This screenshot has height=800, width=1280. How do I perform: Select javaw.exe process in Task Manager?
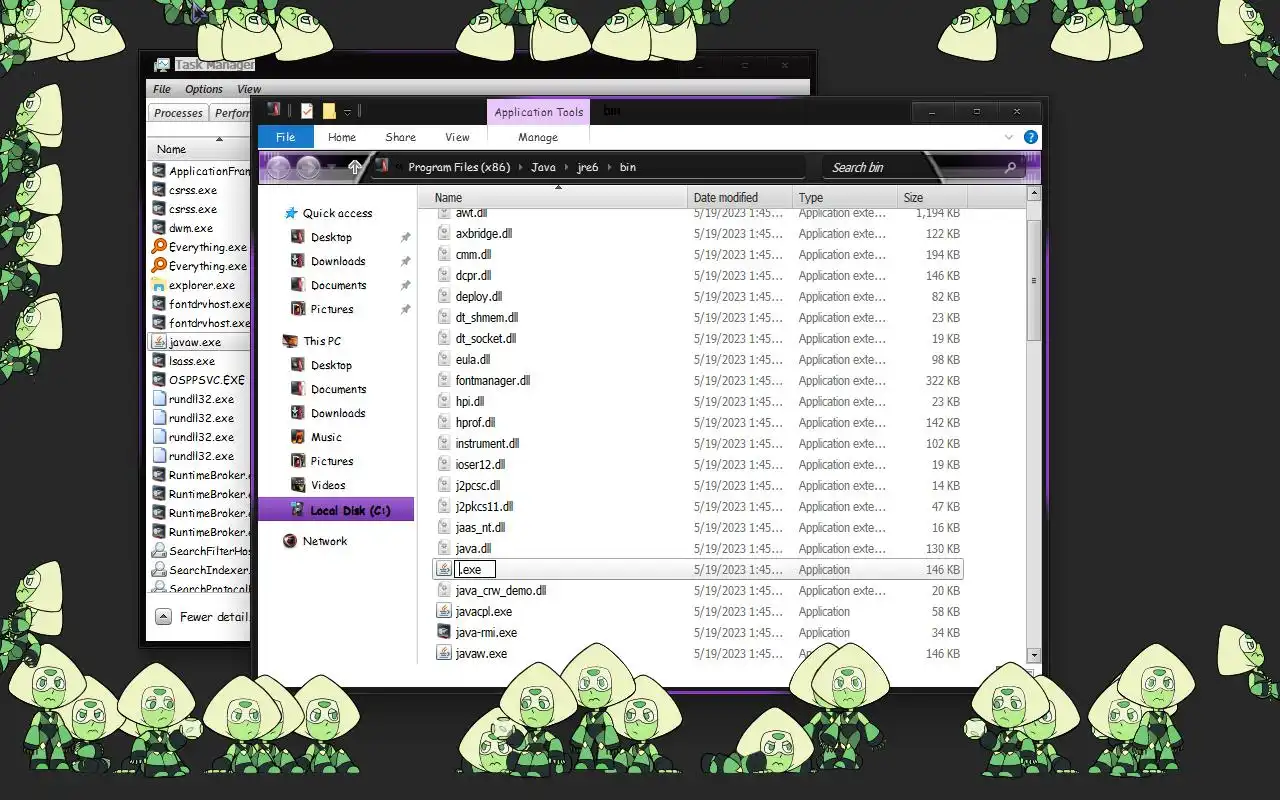(x=200, y=341)
